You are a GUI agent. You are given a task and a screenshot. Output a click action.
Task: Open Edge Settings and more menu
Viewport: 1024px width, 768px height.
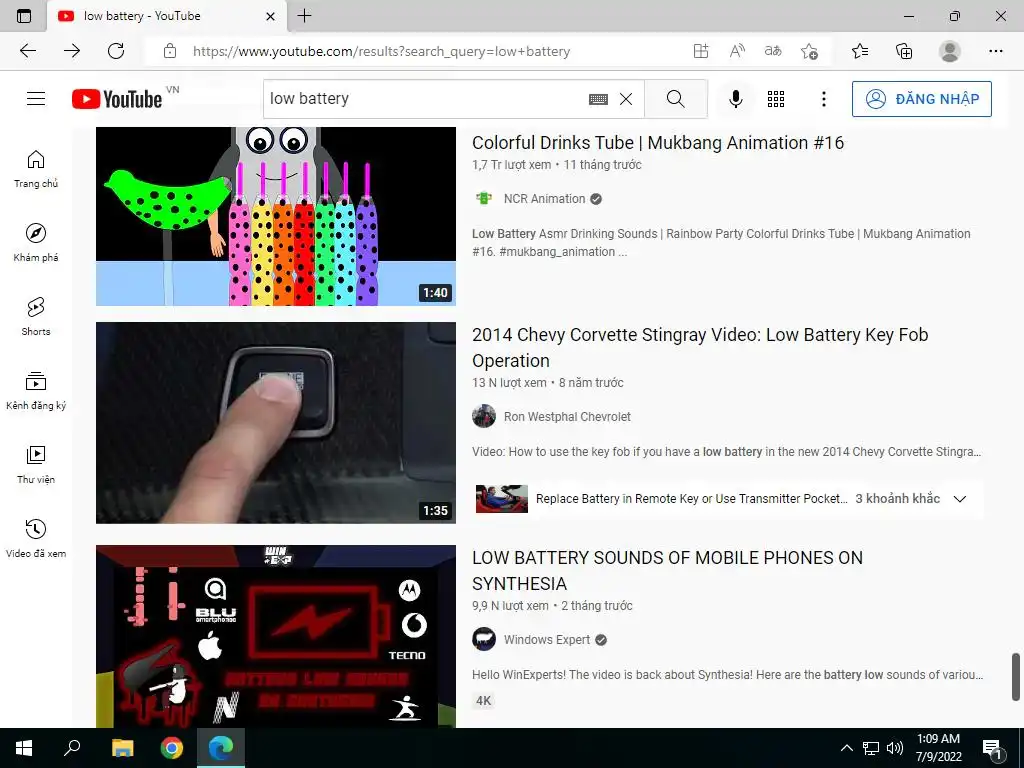click(x=995, y=51)
